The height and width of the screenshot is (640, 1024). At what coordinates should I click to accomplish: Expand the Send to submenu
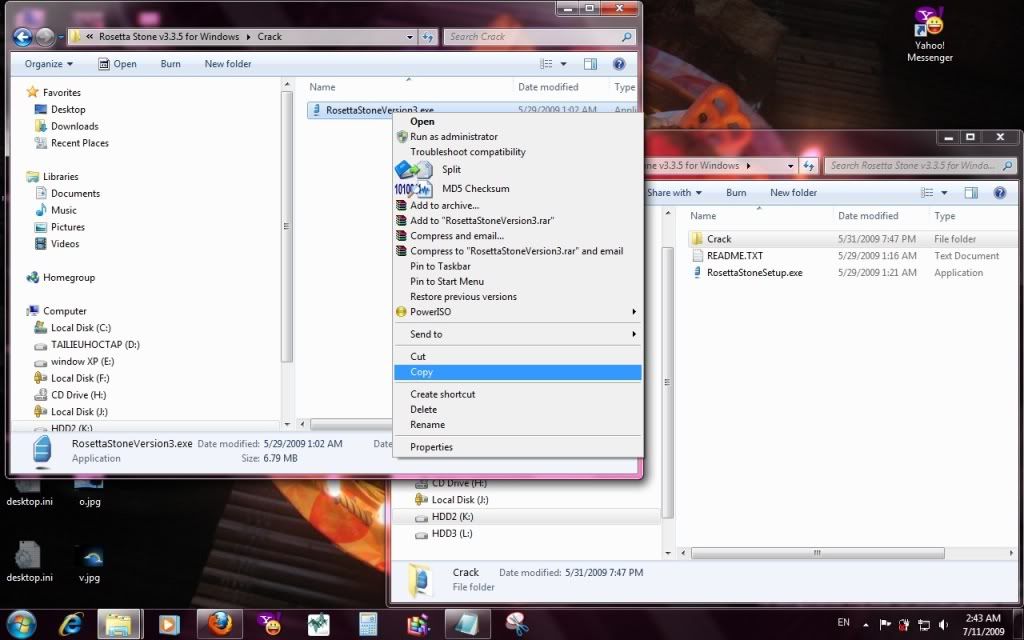tap(519, 334)
